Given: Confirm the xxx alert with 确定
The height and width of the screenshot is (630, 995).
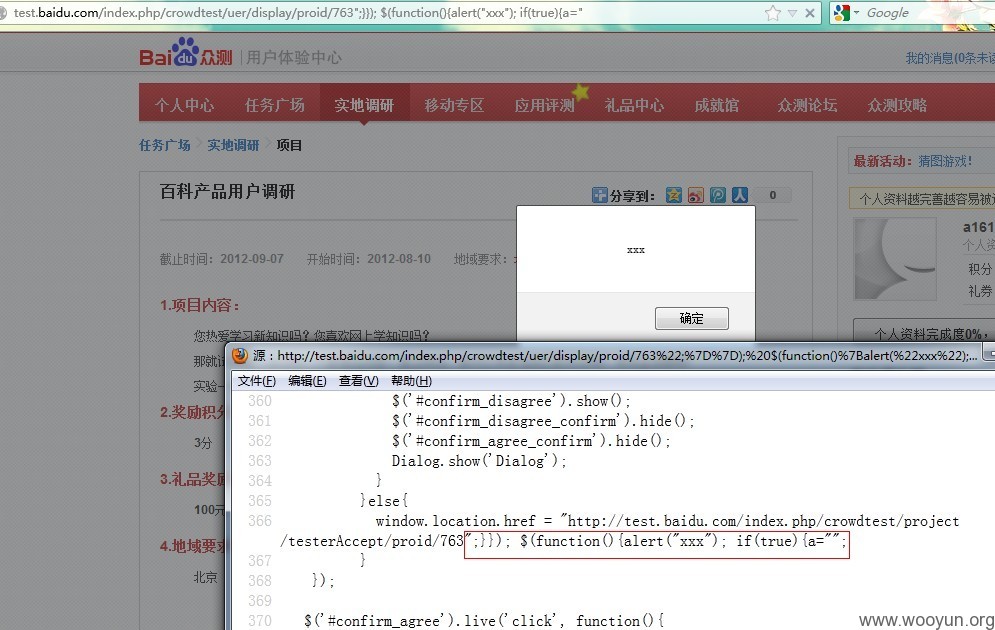Looking at the screenshot, I should click(x=692, y=318).
